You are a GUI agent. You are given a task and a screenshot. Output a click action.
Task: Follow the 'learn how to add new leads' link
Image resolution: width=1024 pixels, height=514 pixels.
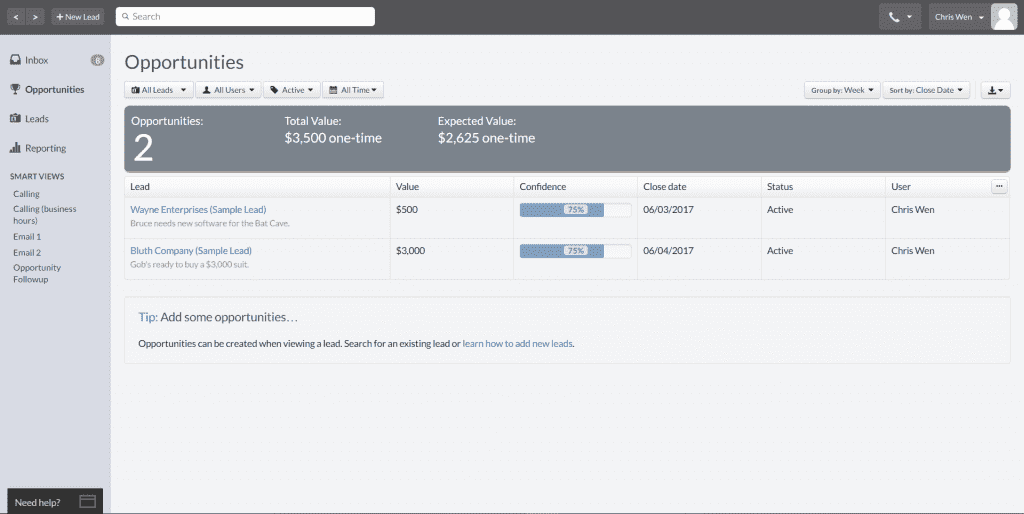[x=517, y=344]
